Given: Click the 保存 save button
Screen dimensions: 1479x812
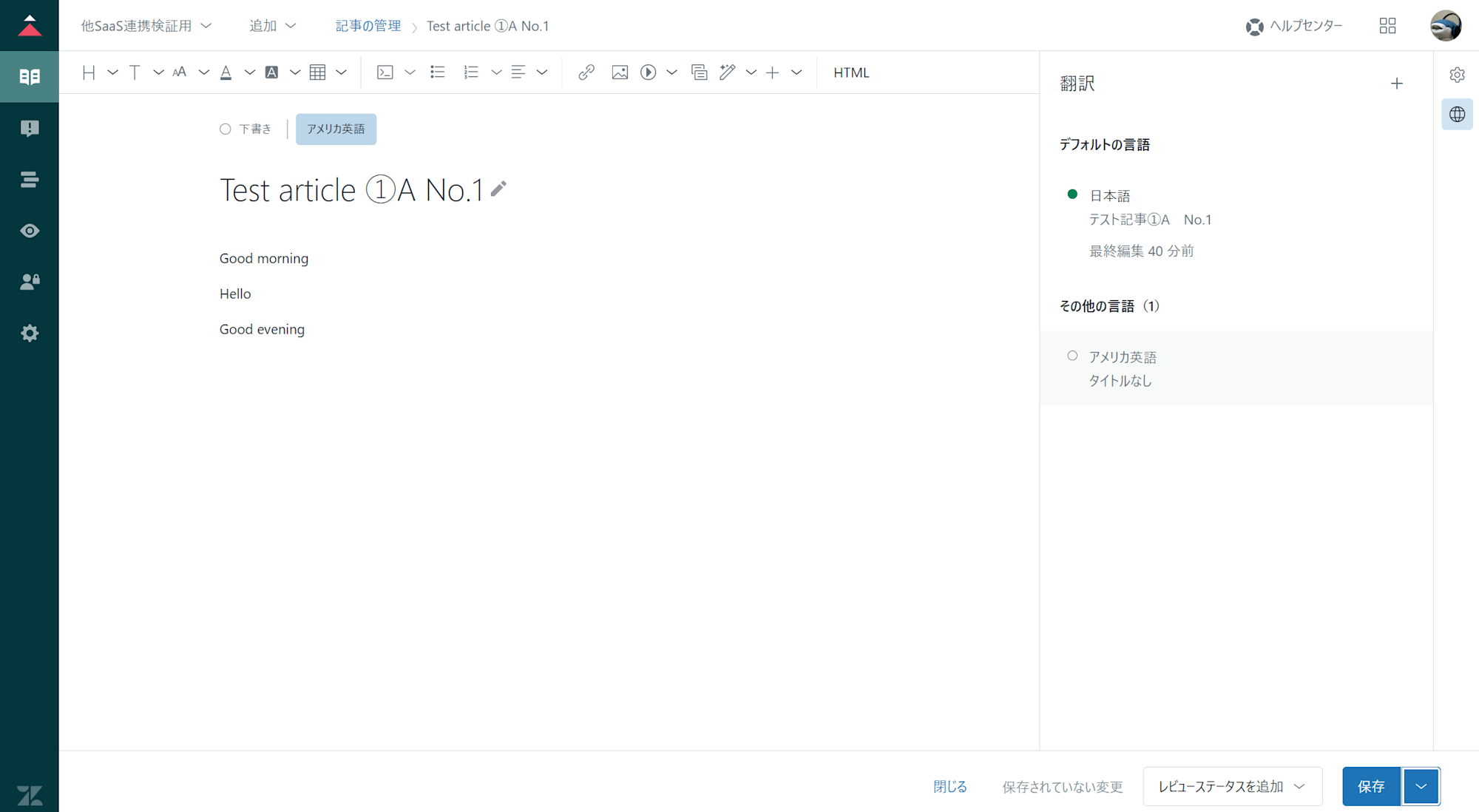Looking at the screenshot, I should tap(1371, 787).
